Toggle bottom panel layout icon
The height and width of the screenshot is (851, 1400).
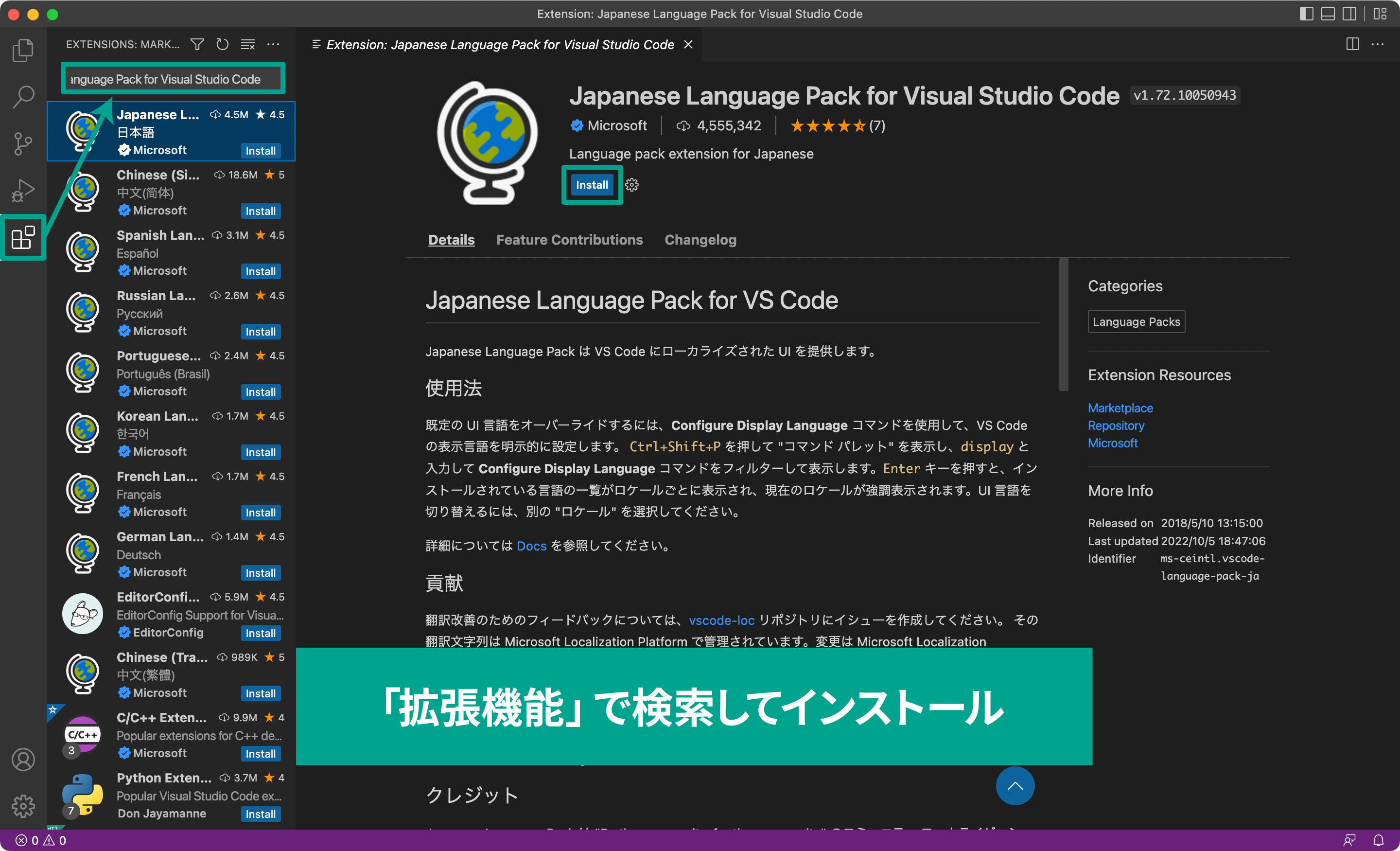(1328, 14)
